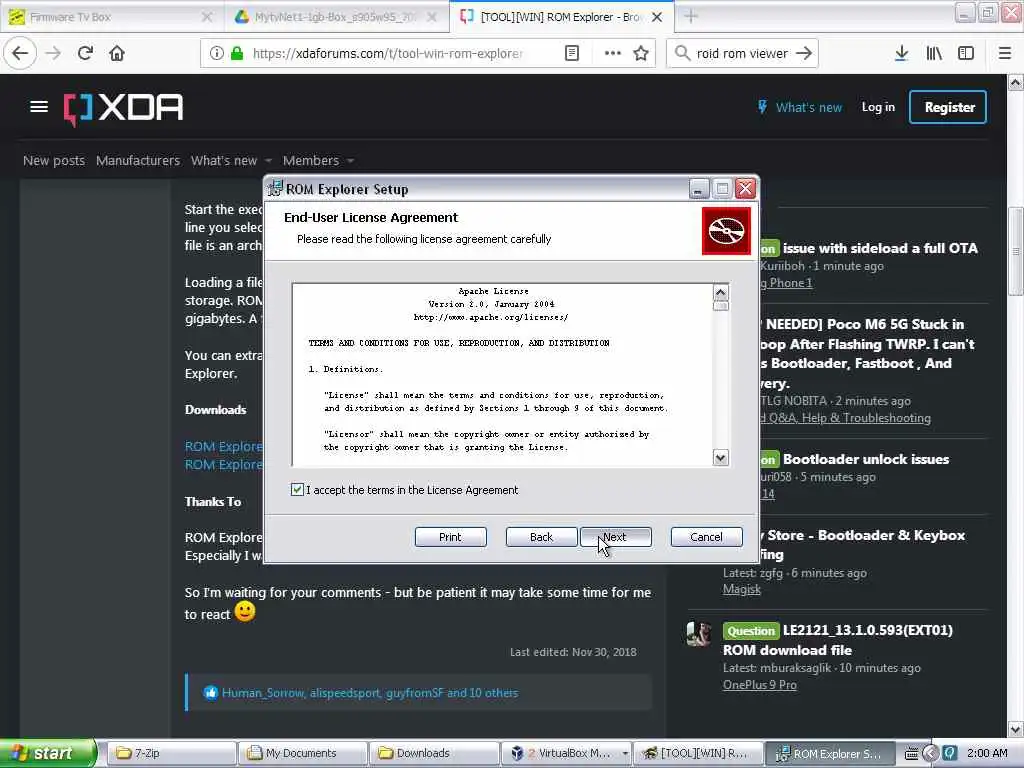Toggle the accept license terms checkbox

coord(297,490)
